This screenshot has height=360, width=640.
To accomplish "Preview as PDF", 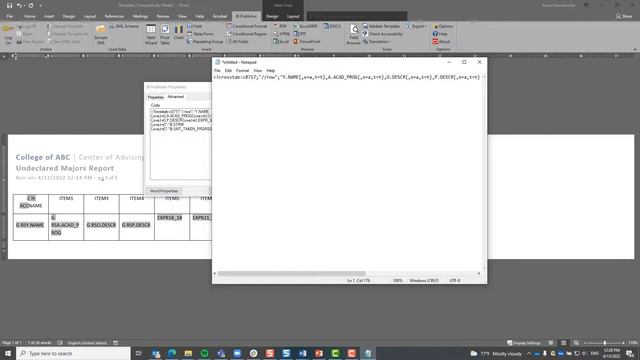I will [x=280, y=26].
